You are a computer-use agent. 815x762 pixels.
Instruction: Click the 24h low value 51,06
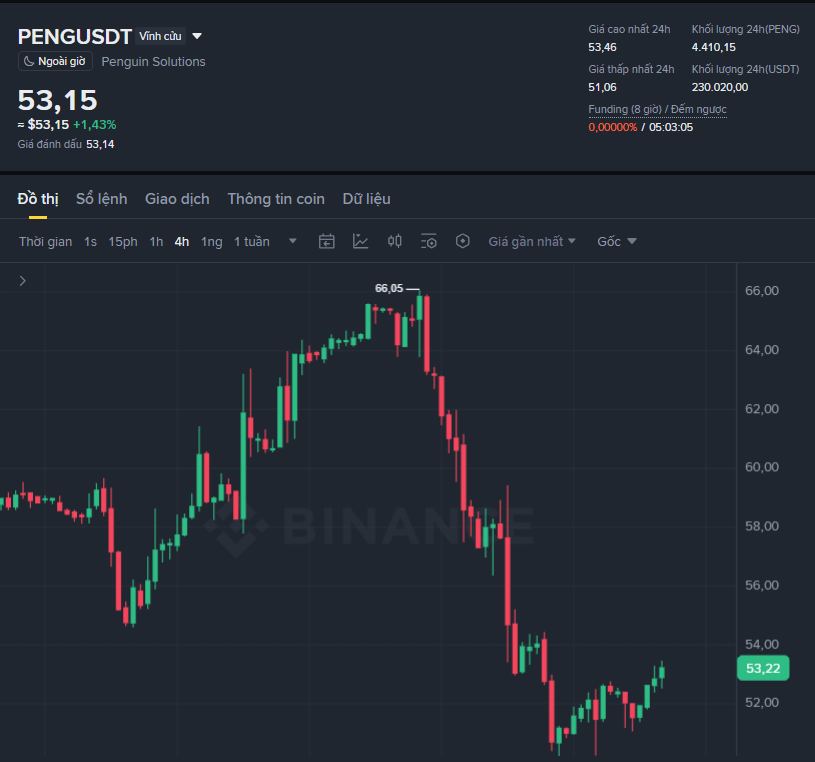coord(602,87)
